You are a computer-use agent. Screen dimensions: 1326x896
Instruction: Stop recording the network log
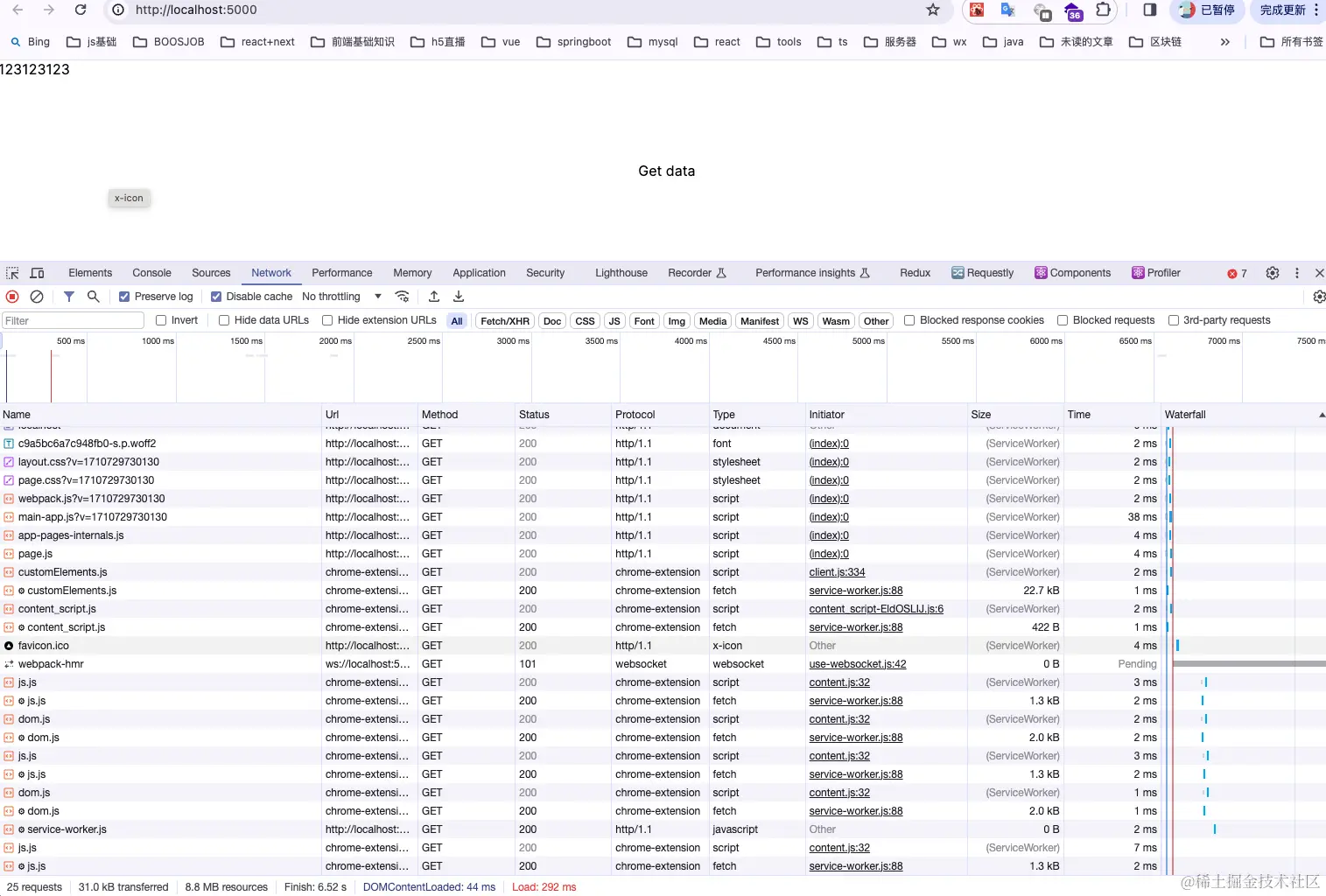click(12, 297)
